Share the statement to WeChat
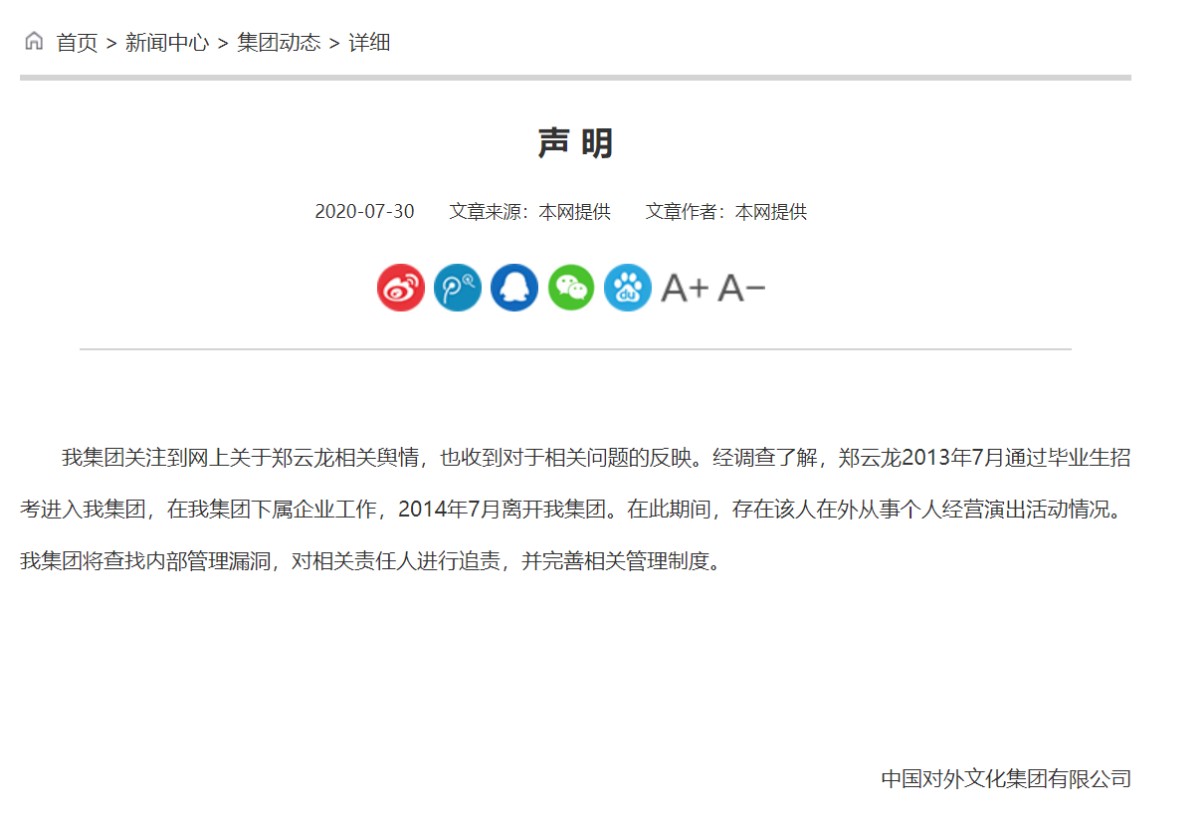Viewport: 1200px width, 818px height. (571, 288)
